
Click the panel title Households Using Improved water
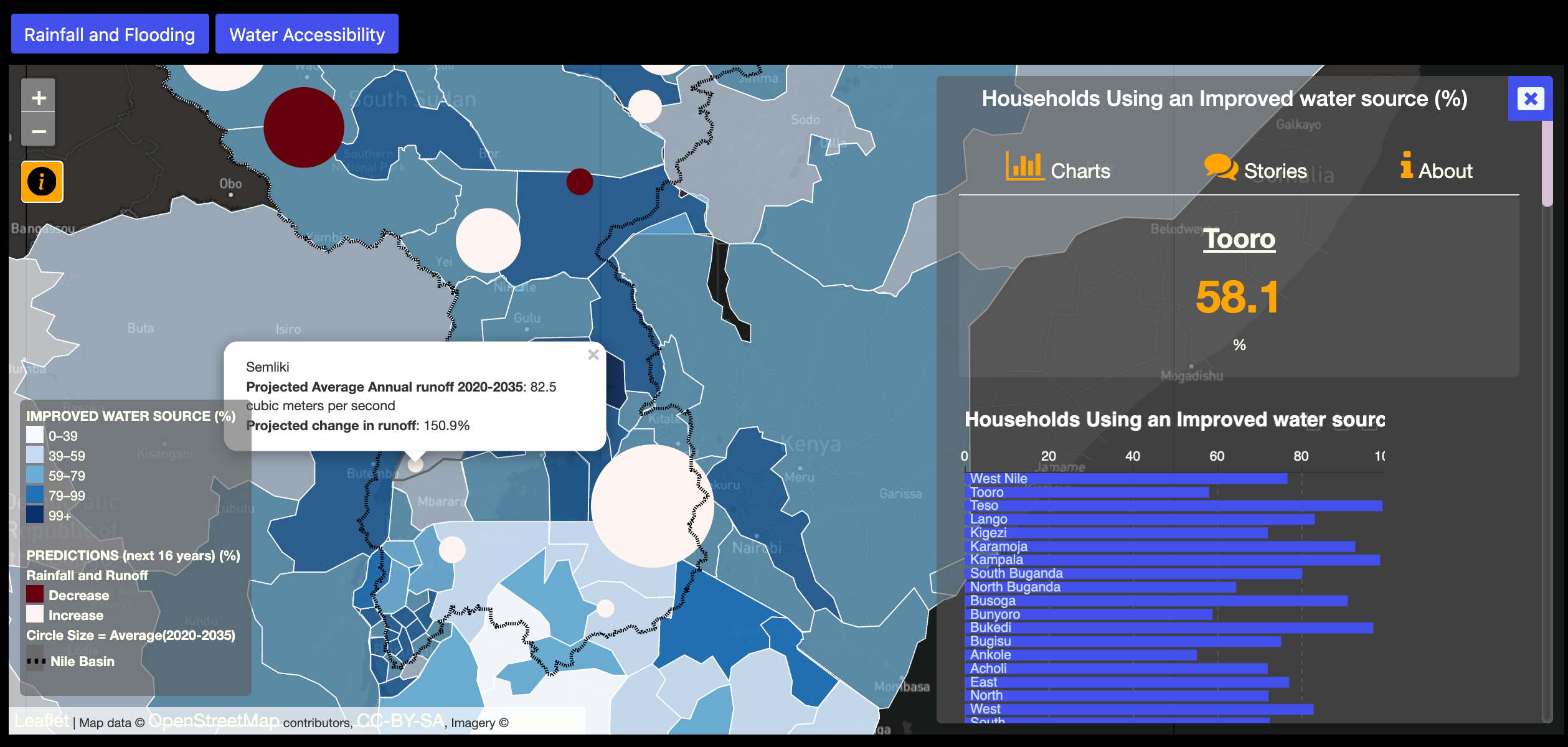pos(1224,98)
